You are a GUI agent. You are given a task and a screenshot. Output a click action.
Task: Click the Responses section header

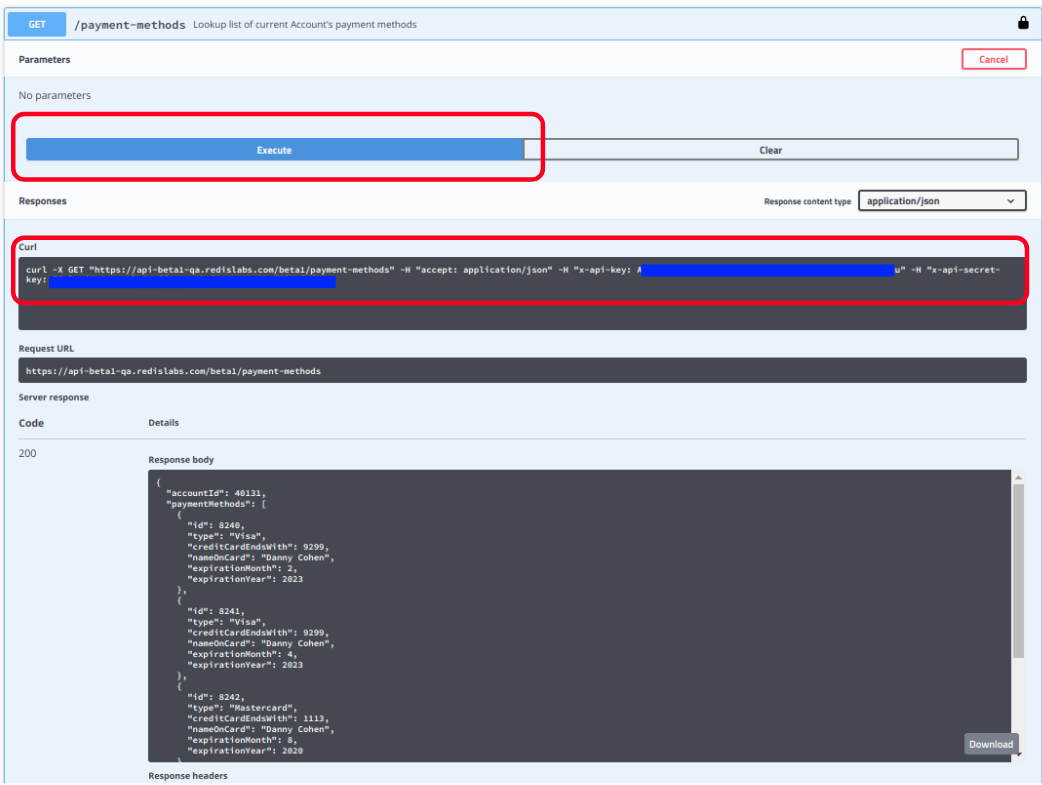(x=43, y=201)
